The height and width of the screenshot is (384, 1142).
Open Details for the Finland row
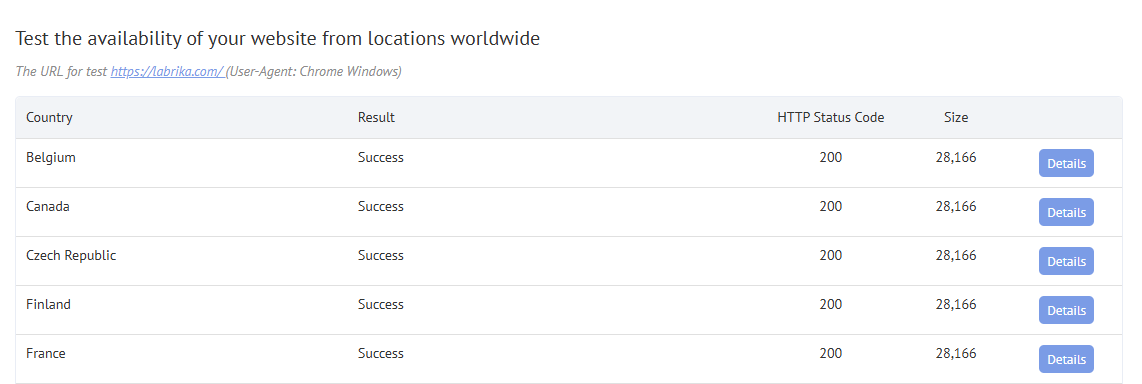click(1066, 310)
